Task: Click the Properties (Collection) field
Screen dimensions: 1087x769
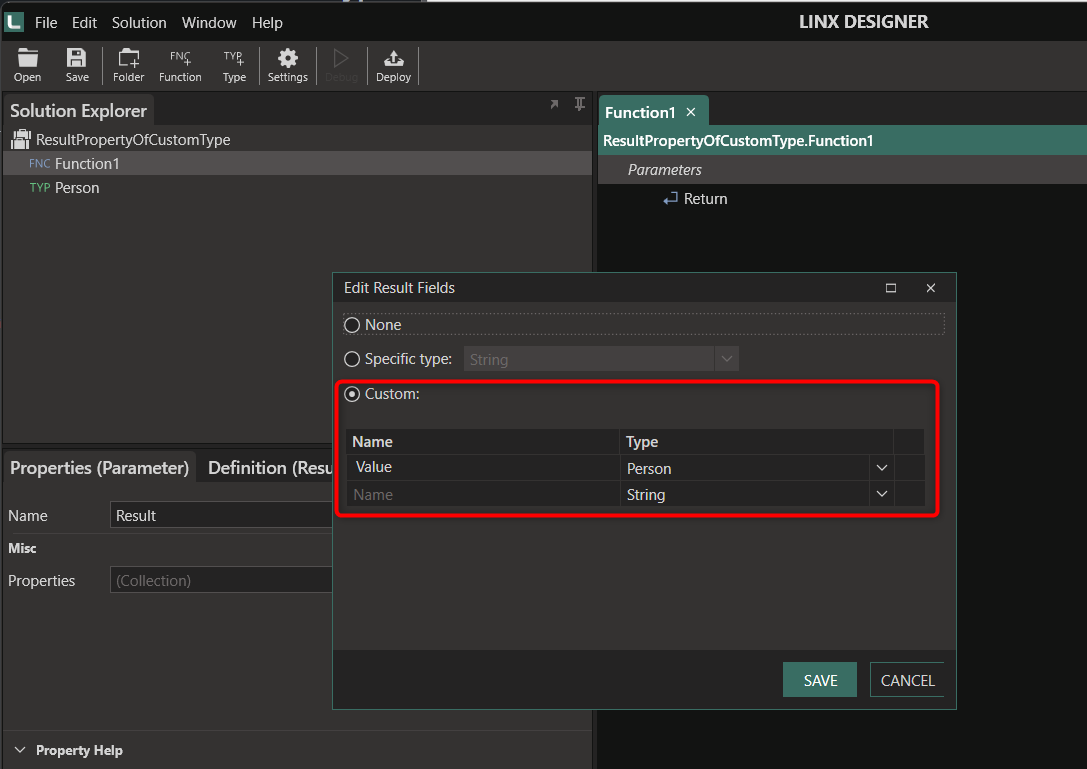Action: click(x=220, y=580)
